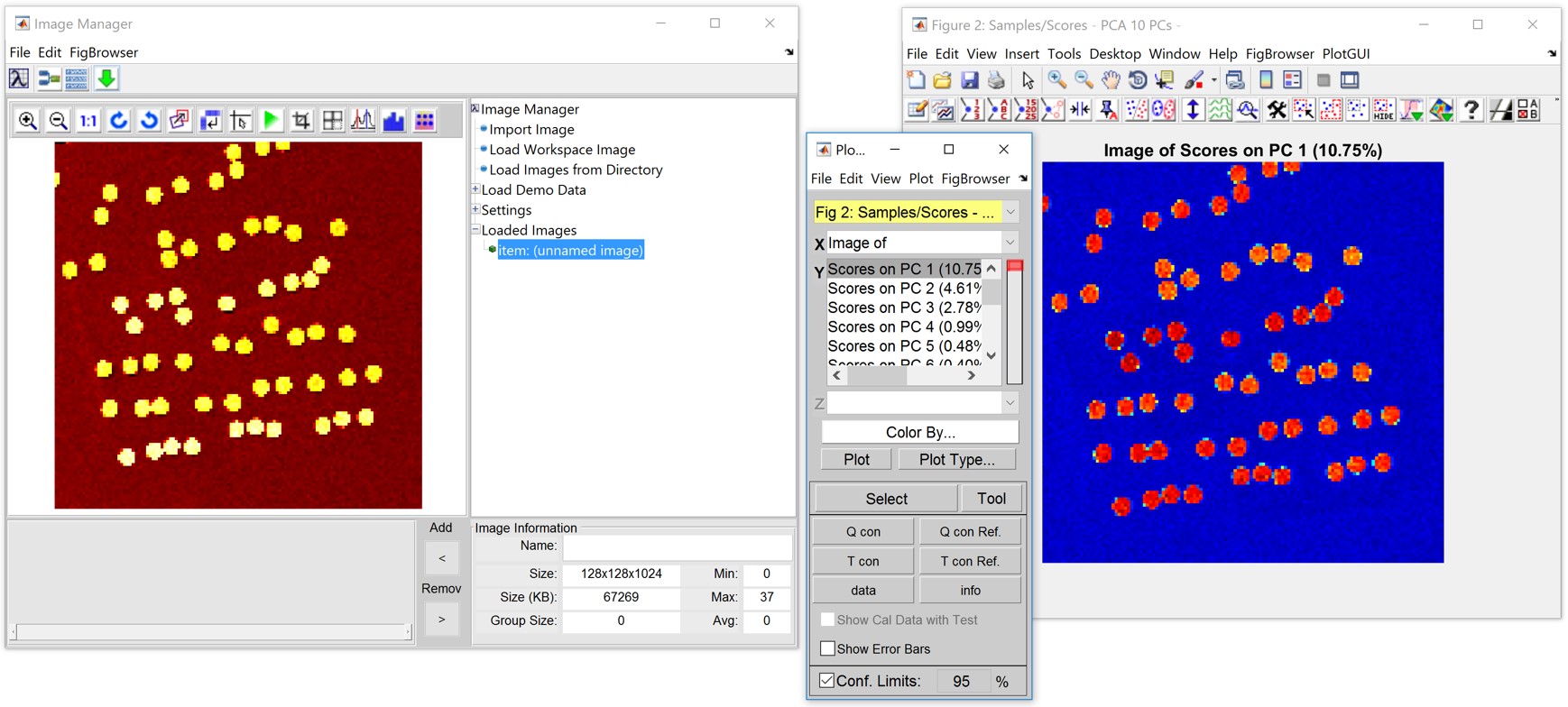Open the X axis 'Image of' dropdown
This screenshot has width=1568, height=707.
[1010, 243]
